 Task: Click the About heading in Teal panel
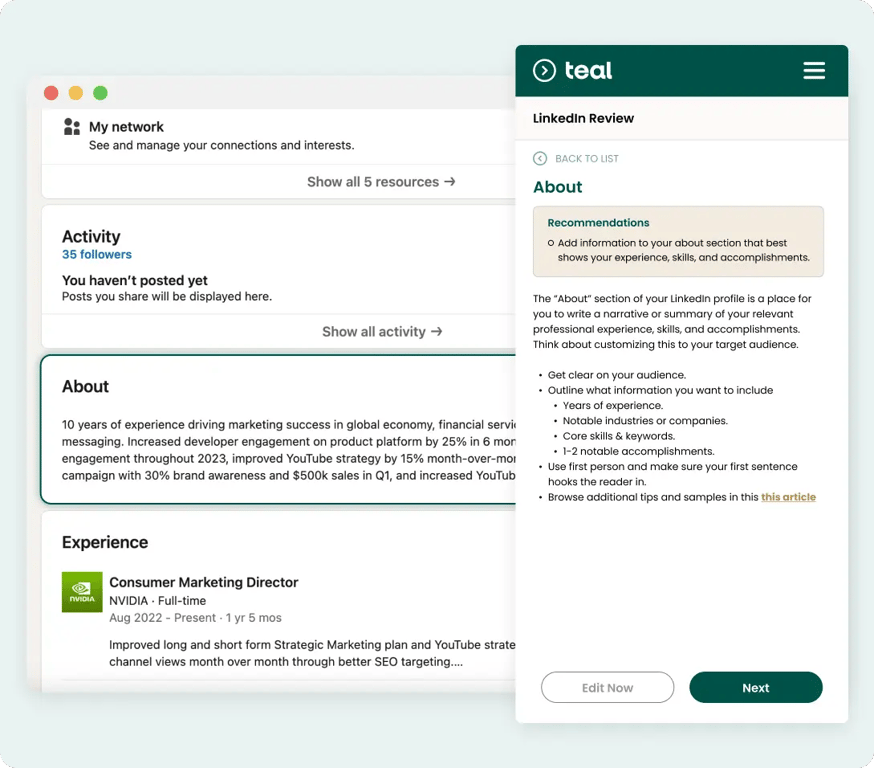[x=557, y=187]
